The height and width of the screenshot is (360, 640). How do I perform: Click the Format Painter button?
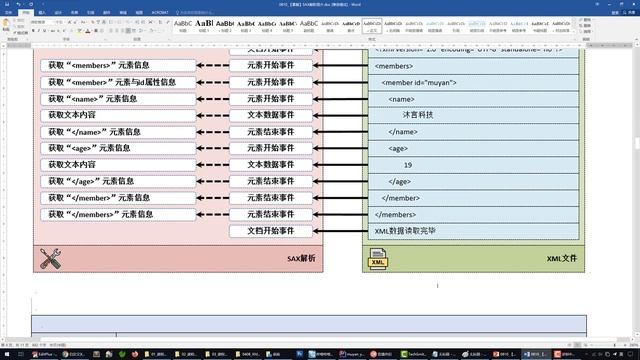pyautogui.click(x=20, y=33)
